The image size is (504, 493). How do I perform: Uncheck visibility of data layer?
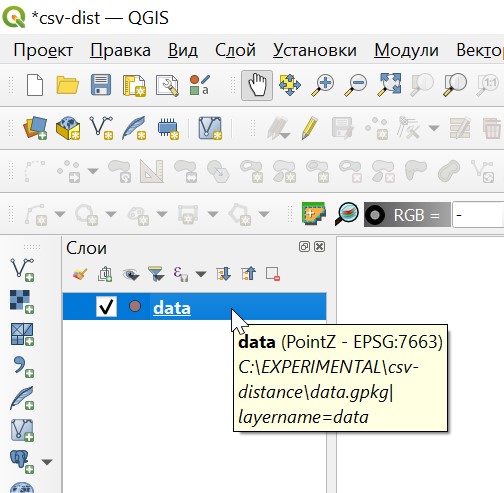(106, 307)
